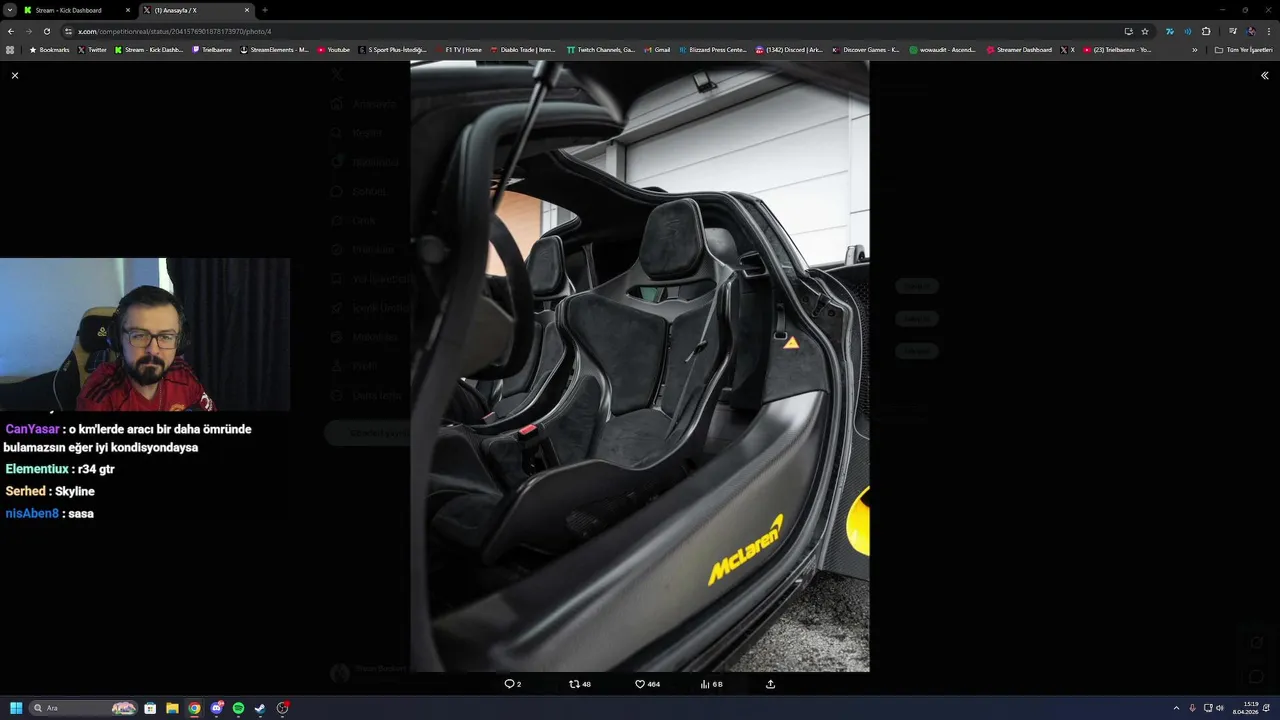
Task: Open the blue sound-wave extension icon
Action: click(x=1187, y=31)
